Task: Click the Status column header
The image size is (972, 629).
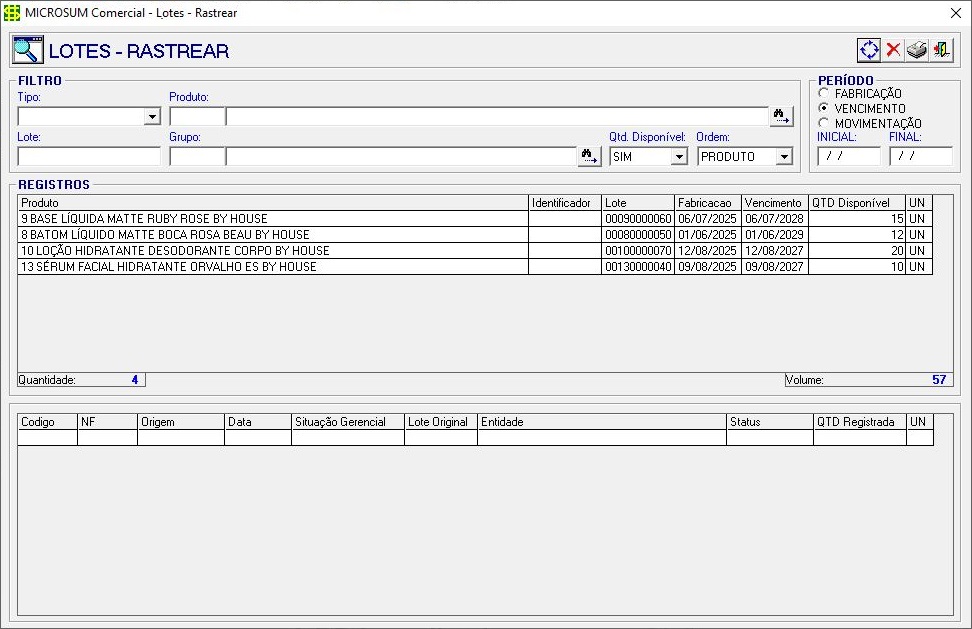Action: (x=770, y=422)
